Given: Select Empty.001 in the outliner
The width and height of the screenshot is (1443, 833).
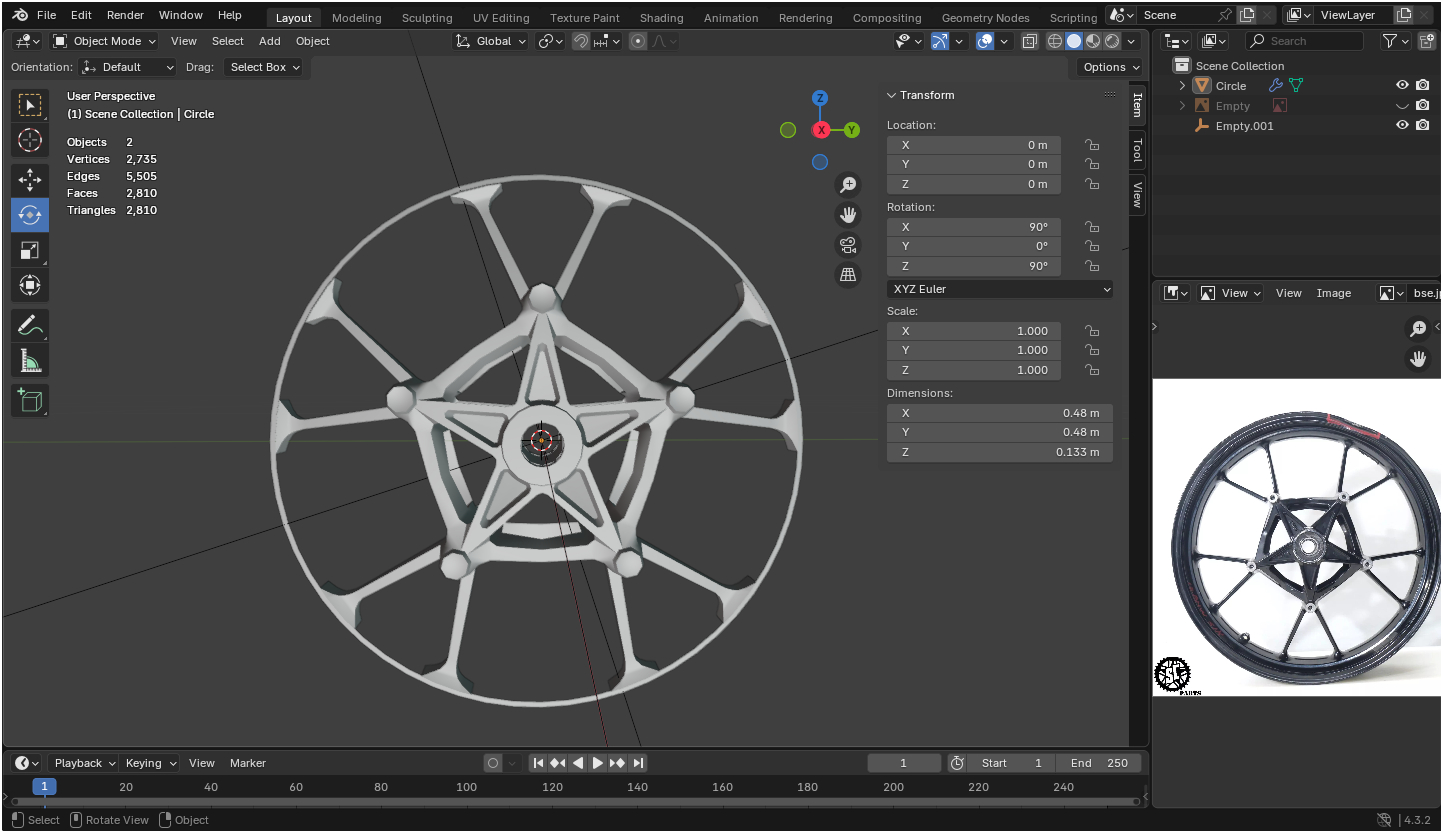Looking at the screenshot, I should (x=1244, y=126).
